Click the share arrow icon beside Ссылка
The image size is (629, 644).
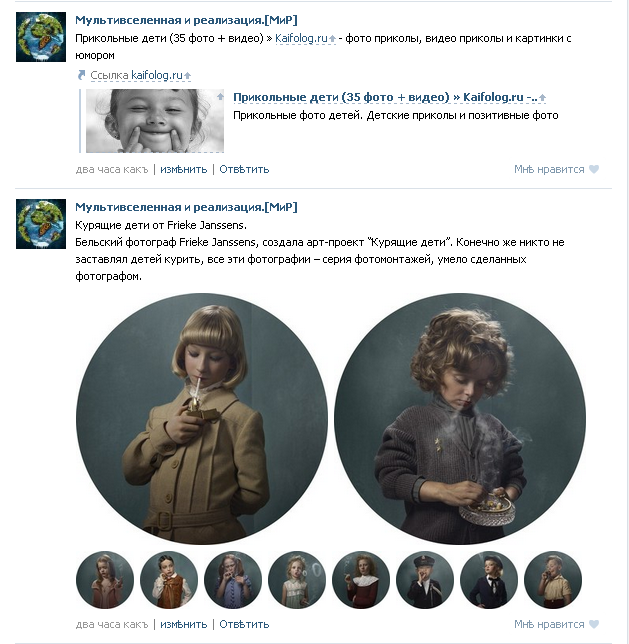coord(81,75)
